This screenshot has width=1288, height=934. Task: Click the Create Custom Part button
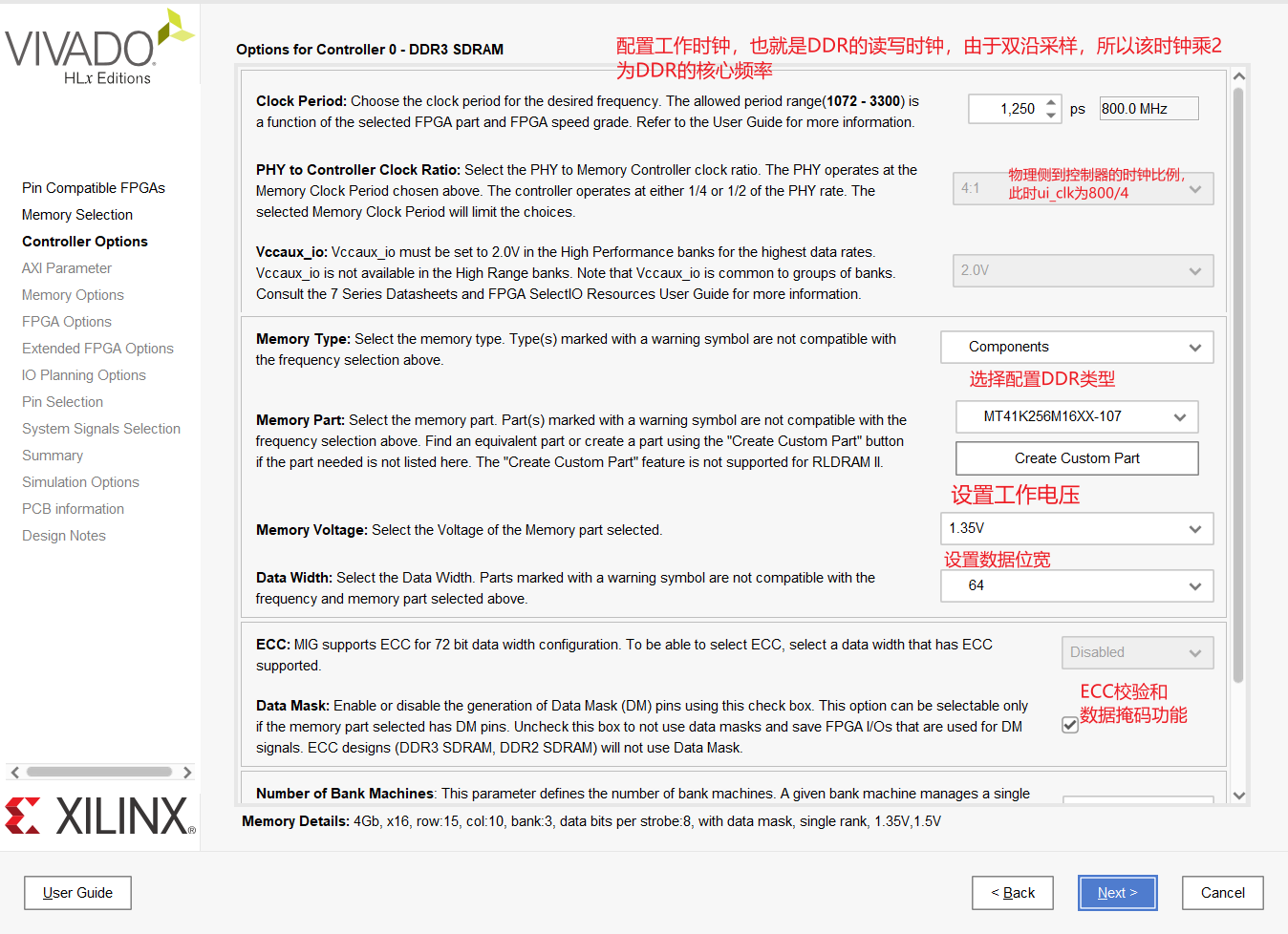[x=1077, y=458]
